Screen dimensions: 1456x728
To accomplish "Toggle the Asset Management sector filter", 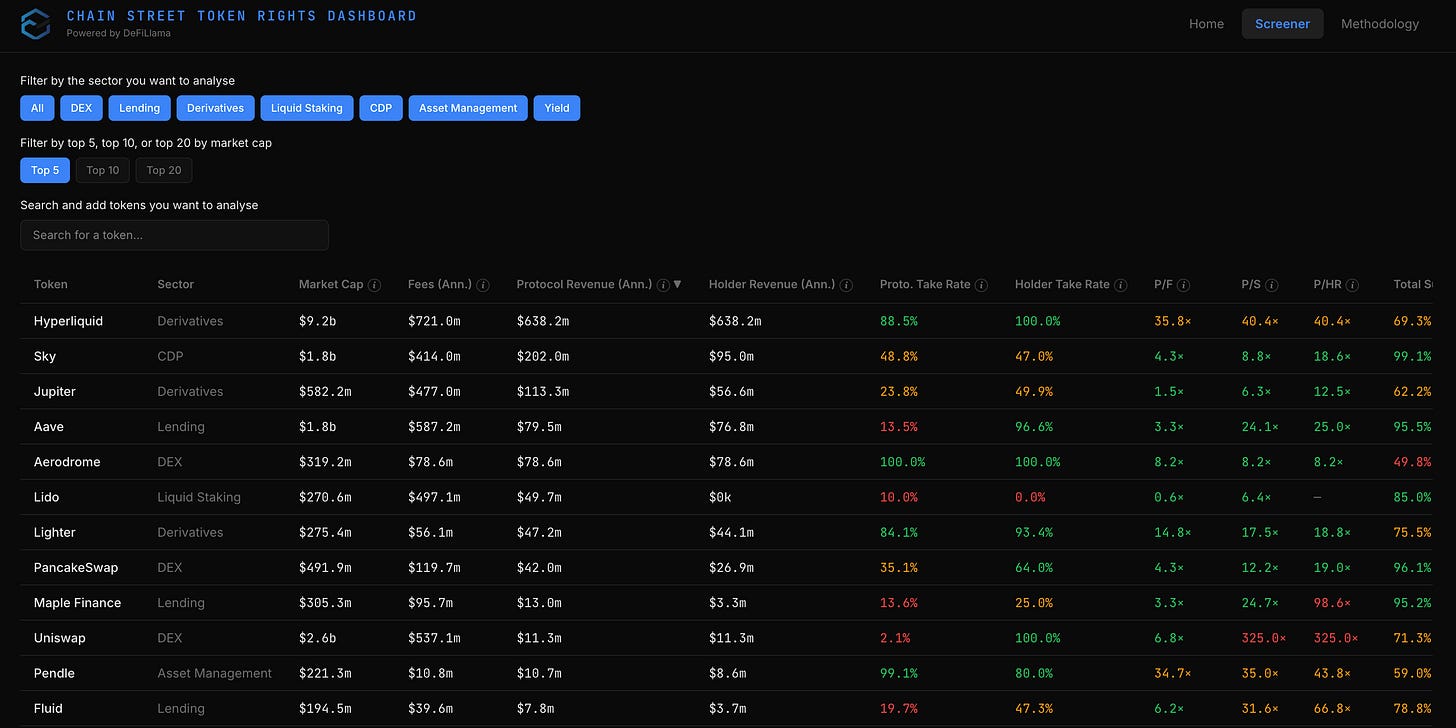I will tap(468, 108).
